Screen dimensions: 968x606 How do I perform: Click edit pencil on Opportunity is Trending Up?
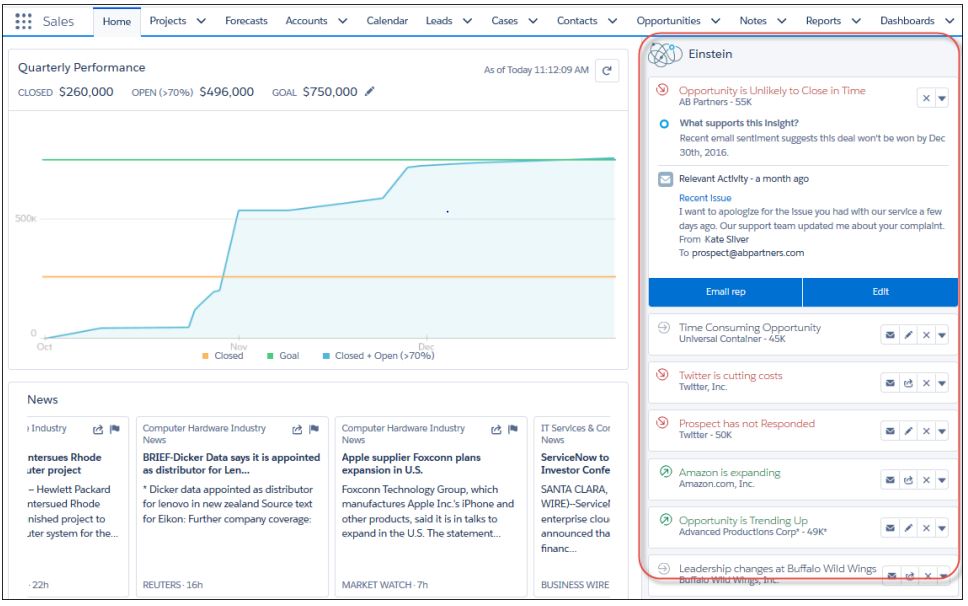coord(908,528)
